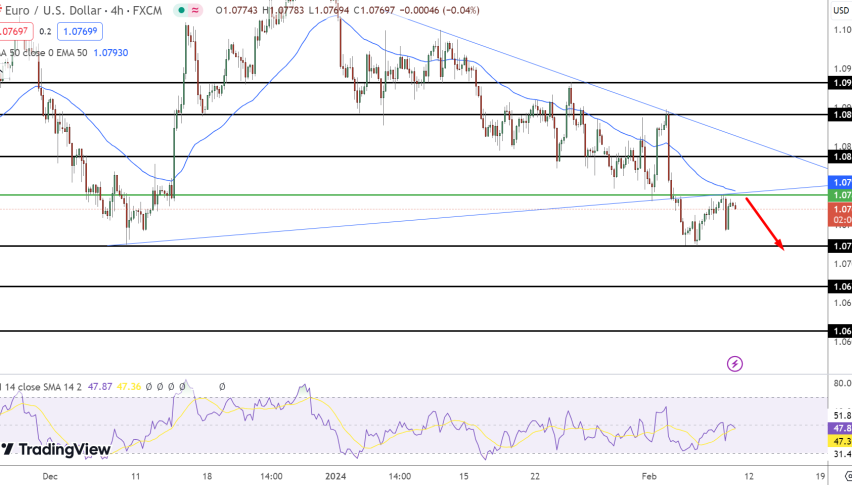The width and height of the screenshot is (852, 485).
Task: Click the green price label on axis
Action: tap(840, 195)
